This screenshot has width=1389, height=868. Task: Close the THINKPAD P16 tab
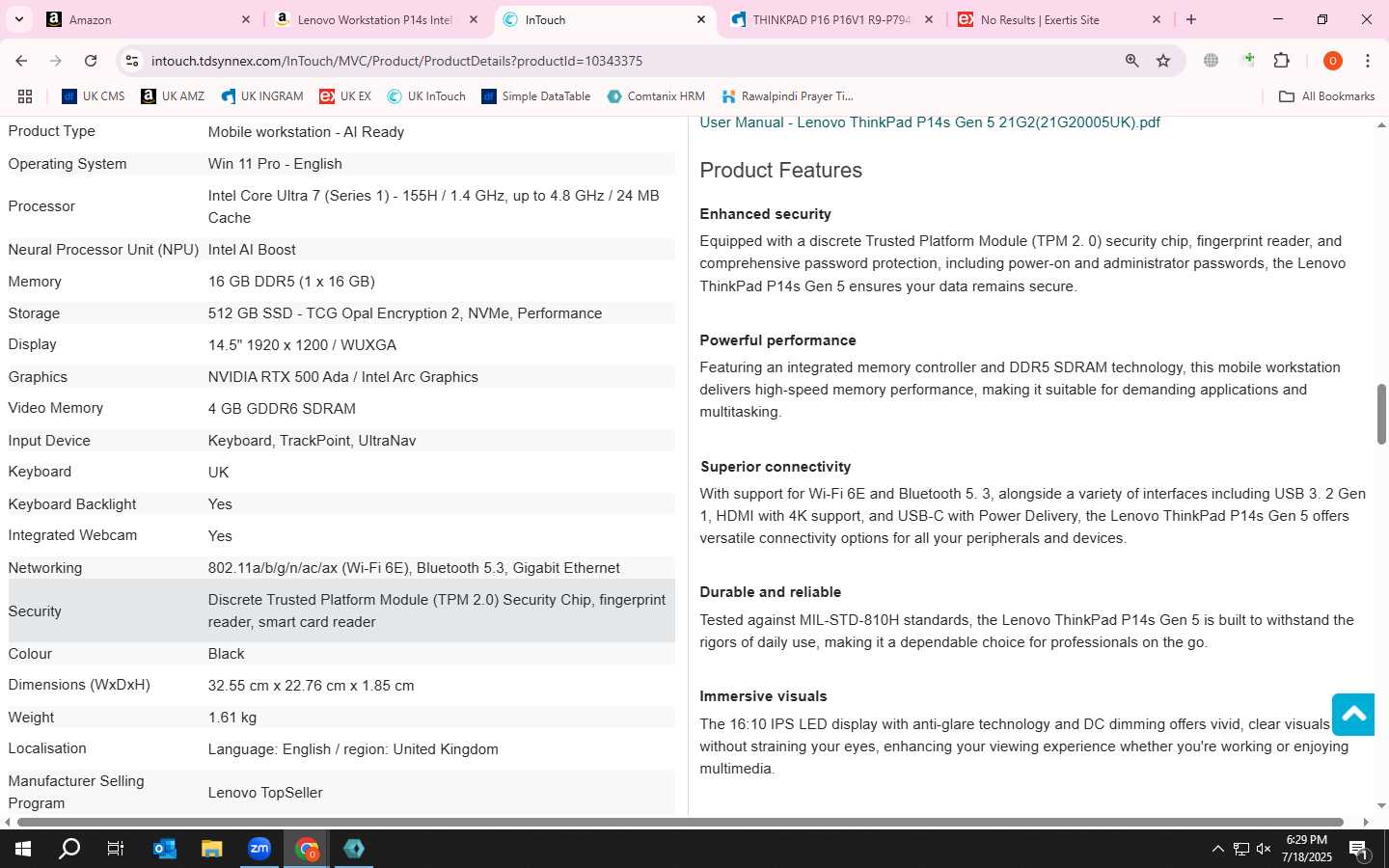pos(929,19)
